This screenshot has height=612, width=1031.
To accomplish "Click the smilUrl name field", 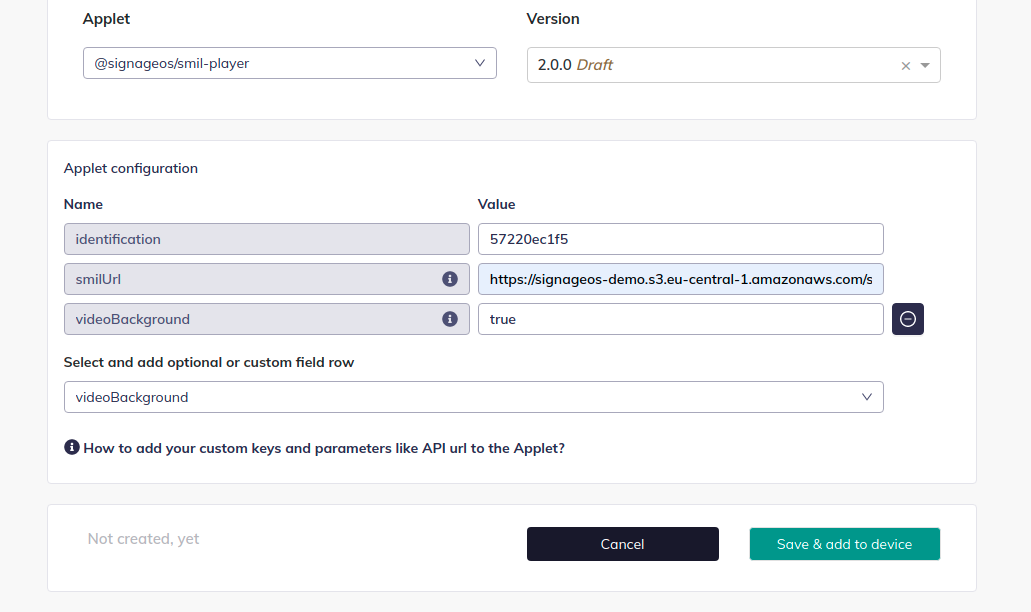I will click(x=250, y=279).
